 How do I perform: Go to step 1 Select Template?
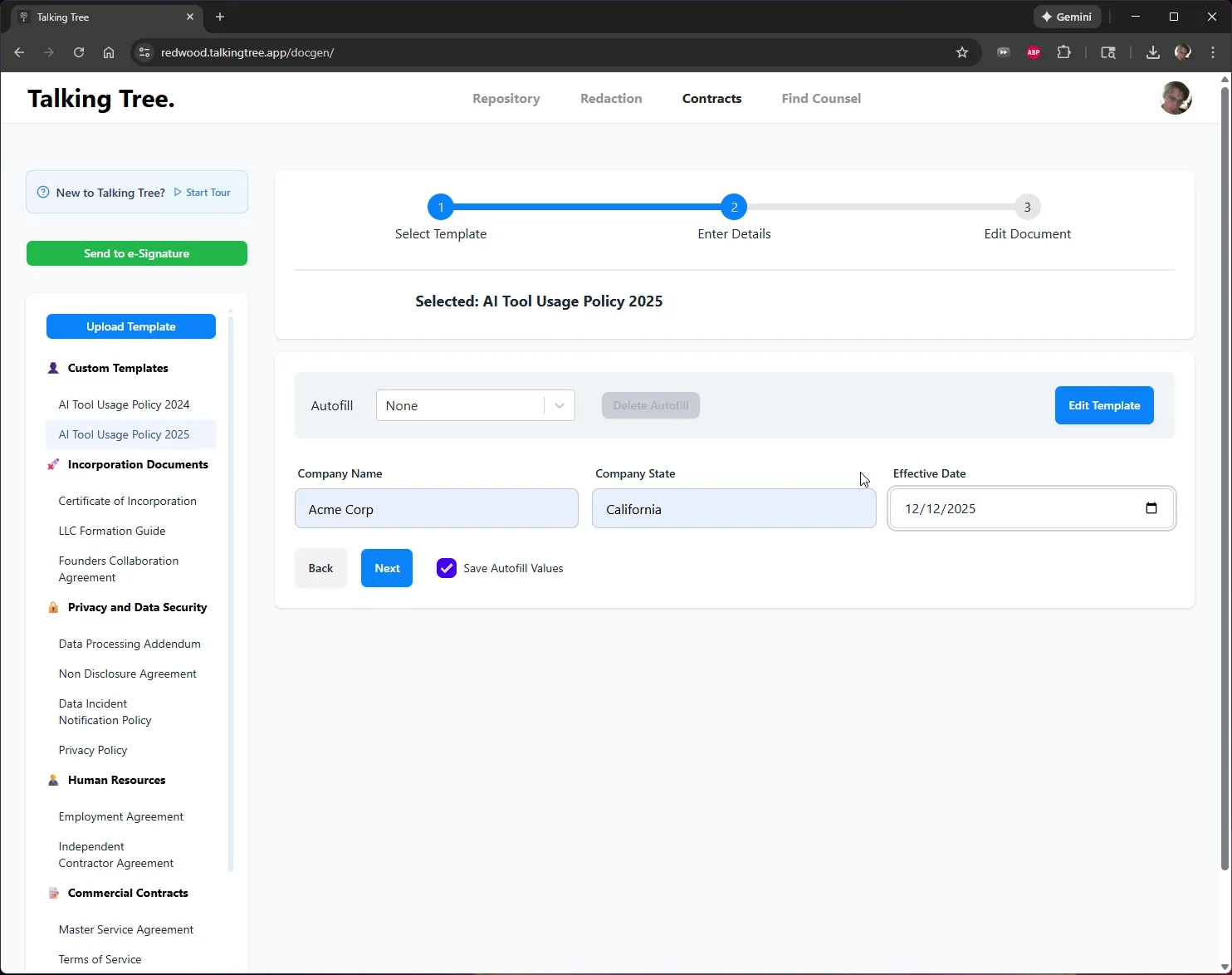441,207
